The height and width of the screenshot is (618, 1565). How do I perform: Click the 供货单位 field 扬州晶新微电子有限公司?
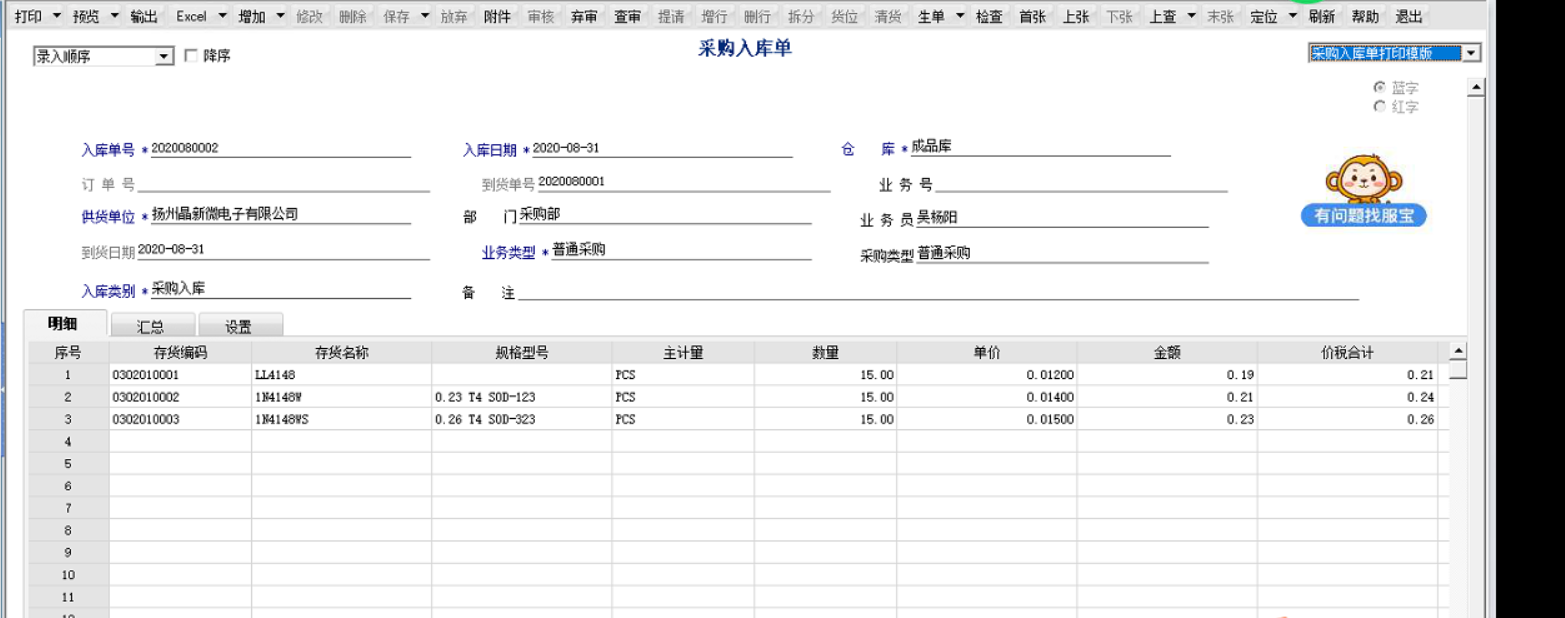pyautogui.click(x=280, y=214)
